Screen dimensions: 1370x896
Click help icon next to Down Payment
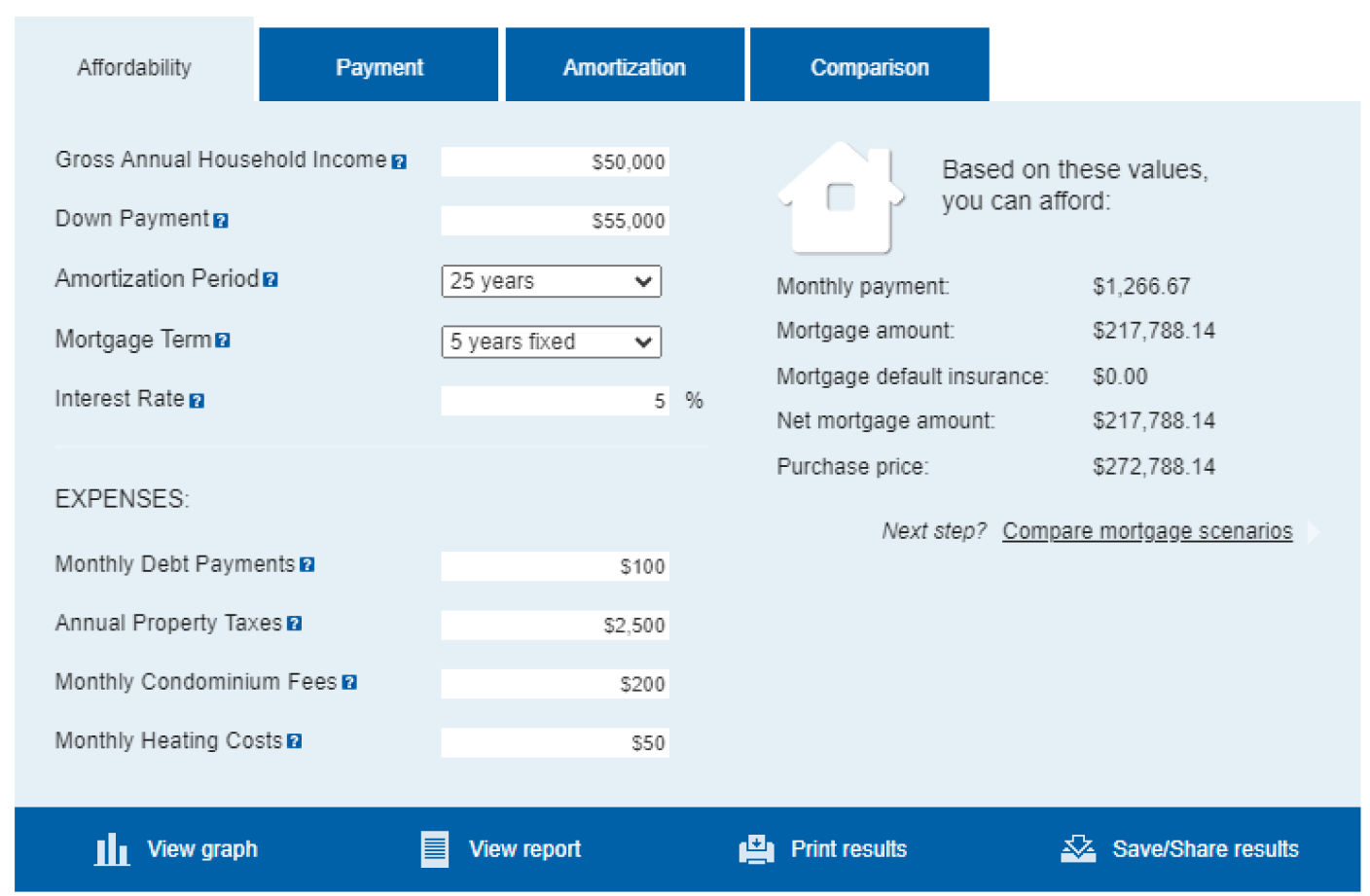221,221
